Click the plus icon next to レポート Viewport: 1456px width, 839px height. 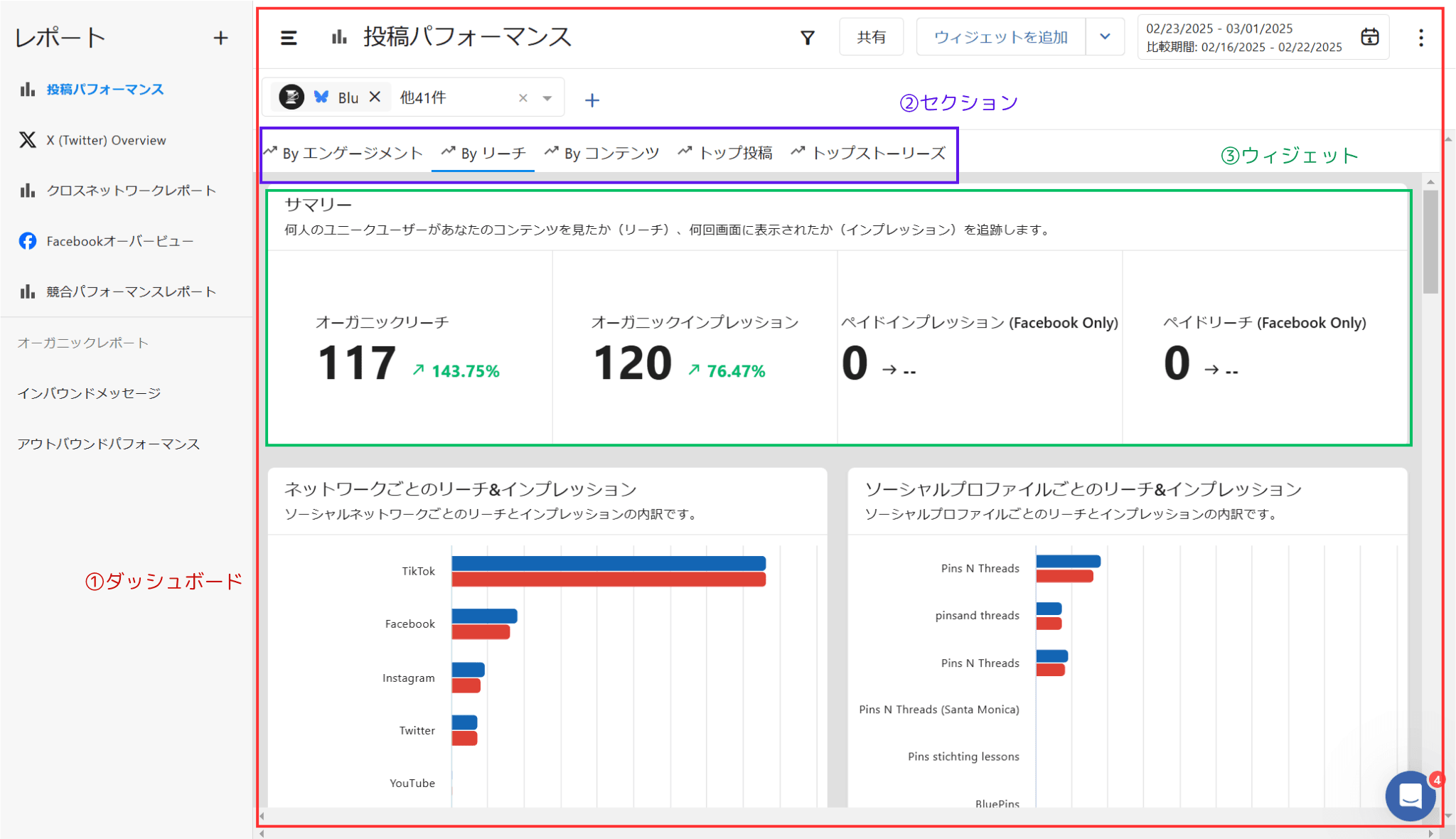click(220, 38)
